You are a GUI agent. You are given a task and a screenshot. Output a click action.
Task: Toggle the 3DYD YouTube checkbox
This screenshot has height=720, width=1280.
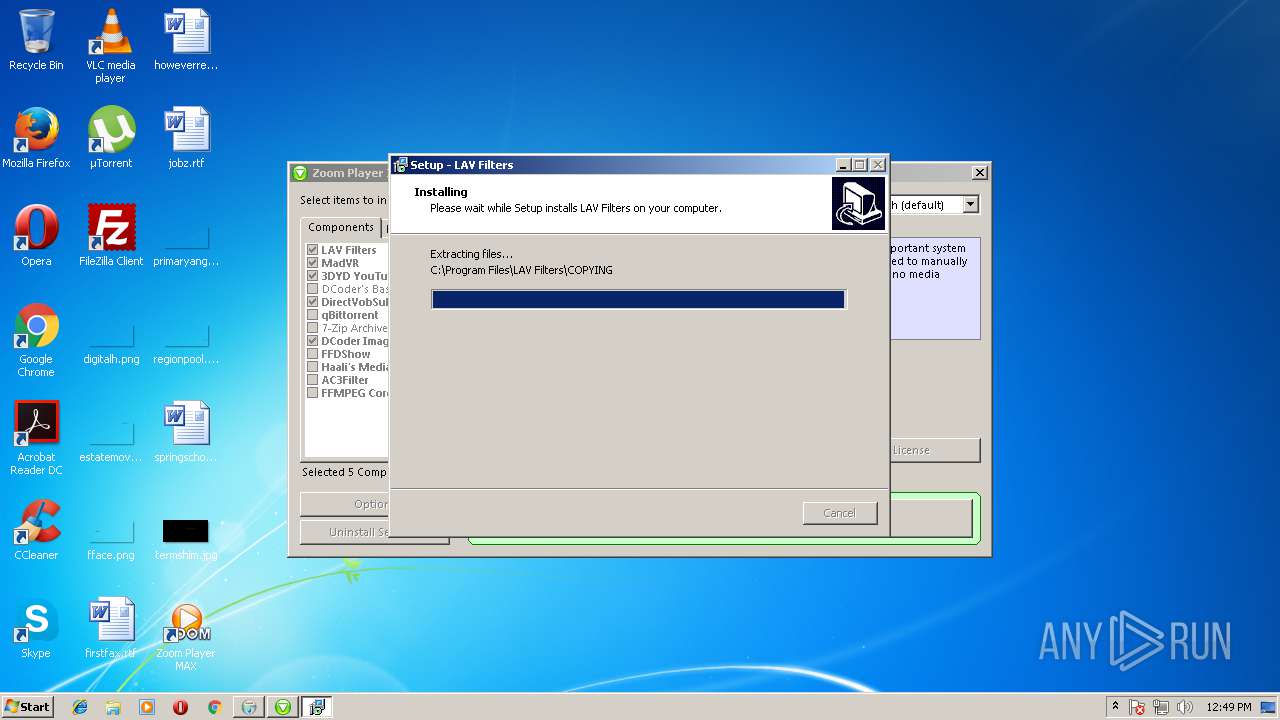point(313,276)
